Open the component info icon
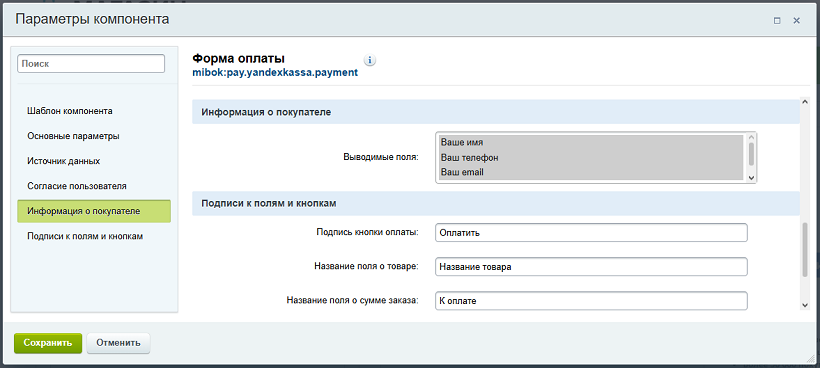The height and width of the screenshot is (368, 820). tap(370, 60)
